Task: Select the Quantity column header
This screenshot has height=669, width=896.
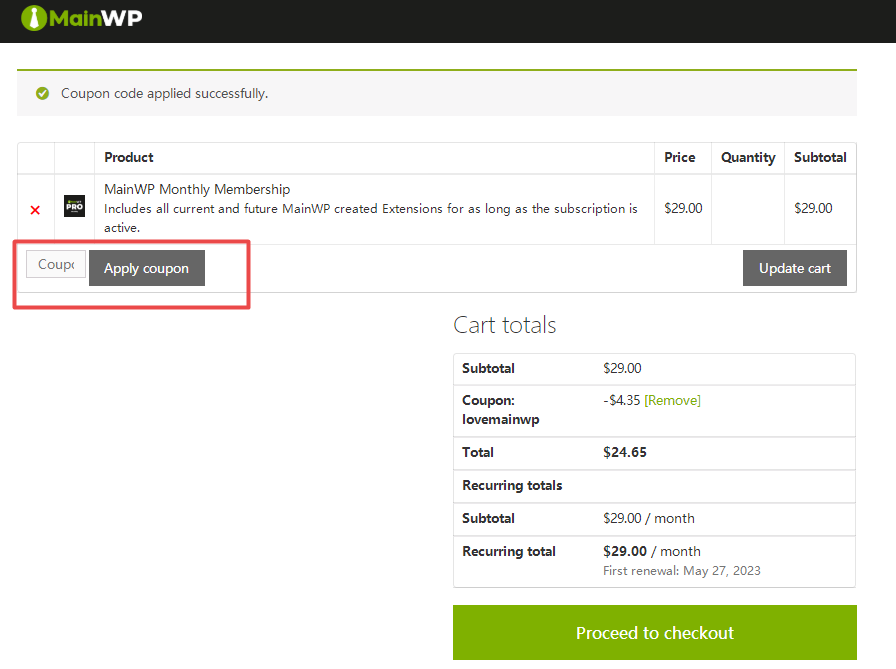Action: point(748,157)
